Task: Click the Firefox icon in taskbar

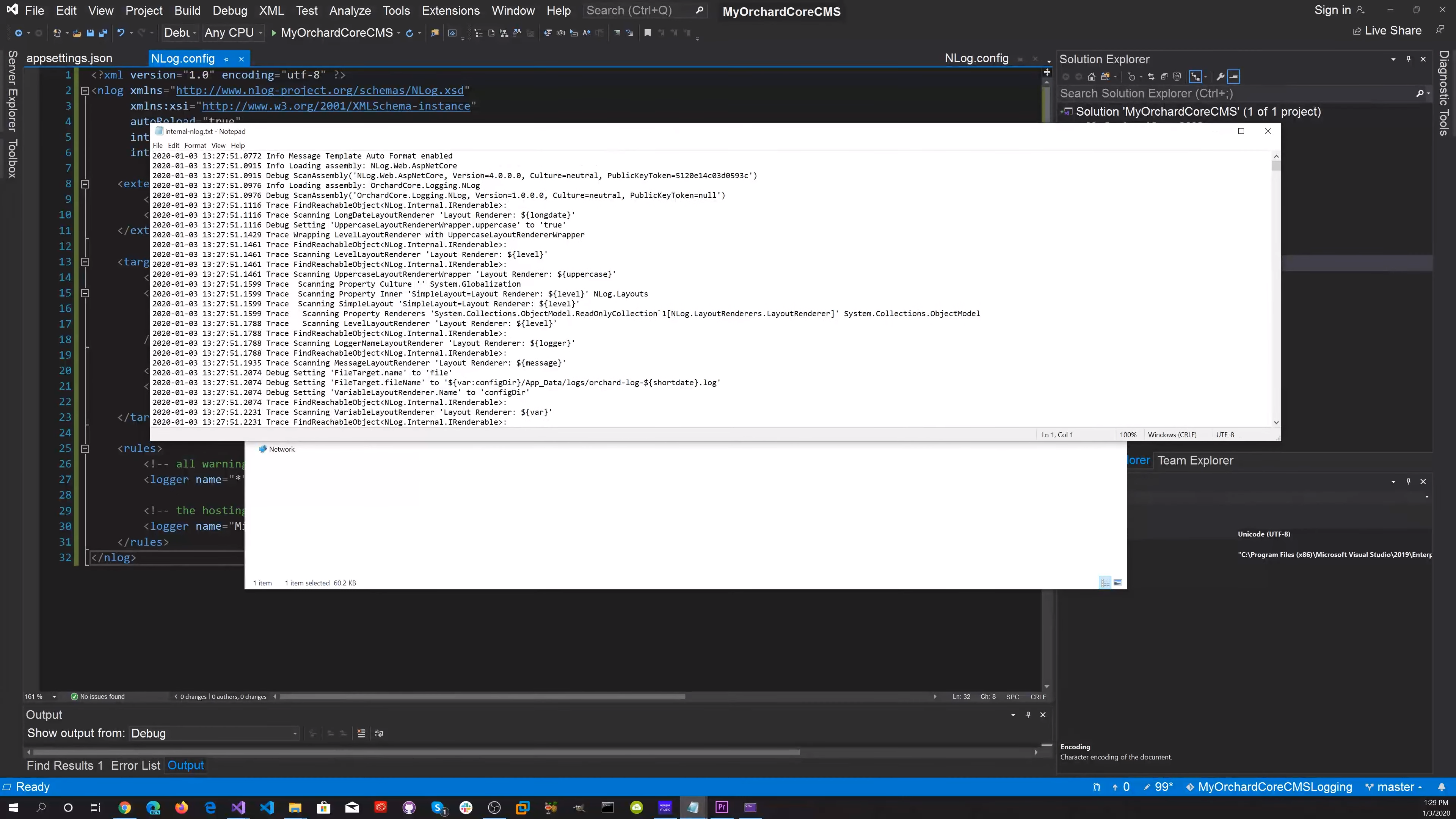Action: 182,807
